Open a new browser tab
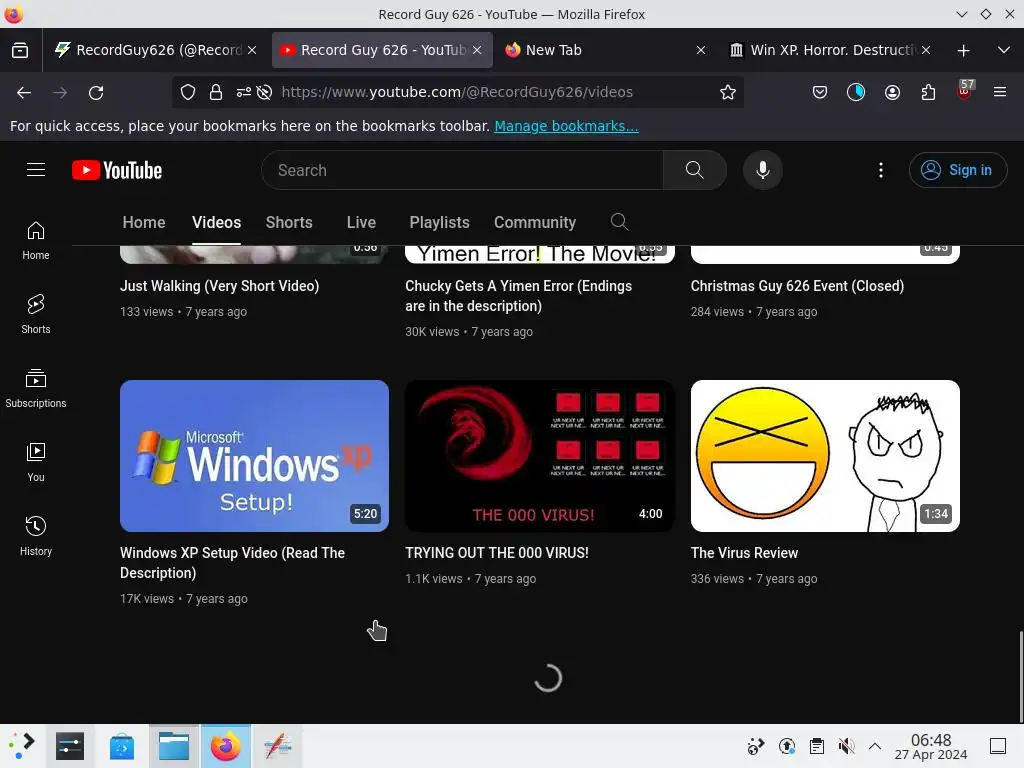Viewport: 1024px width, 768px height. pos(963,50)
